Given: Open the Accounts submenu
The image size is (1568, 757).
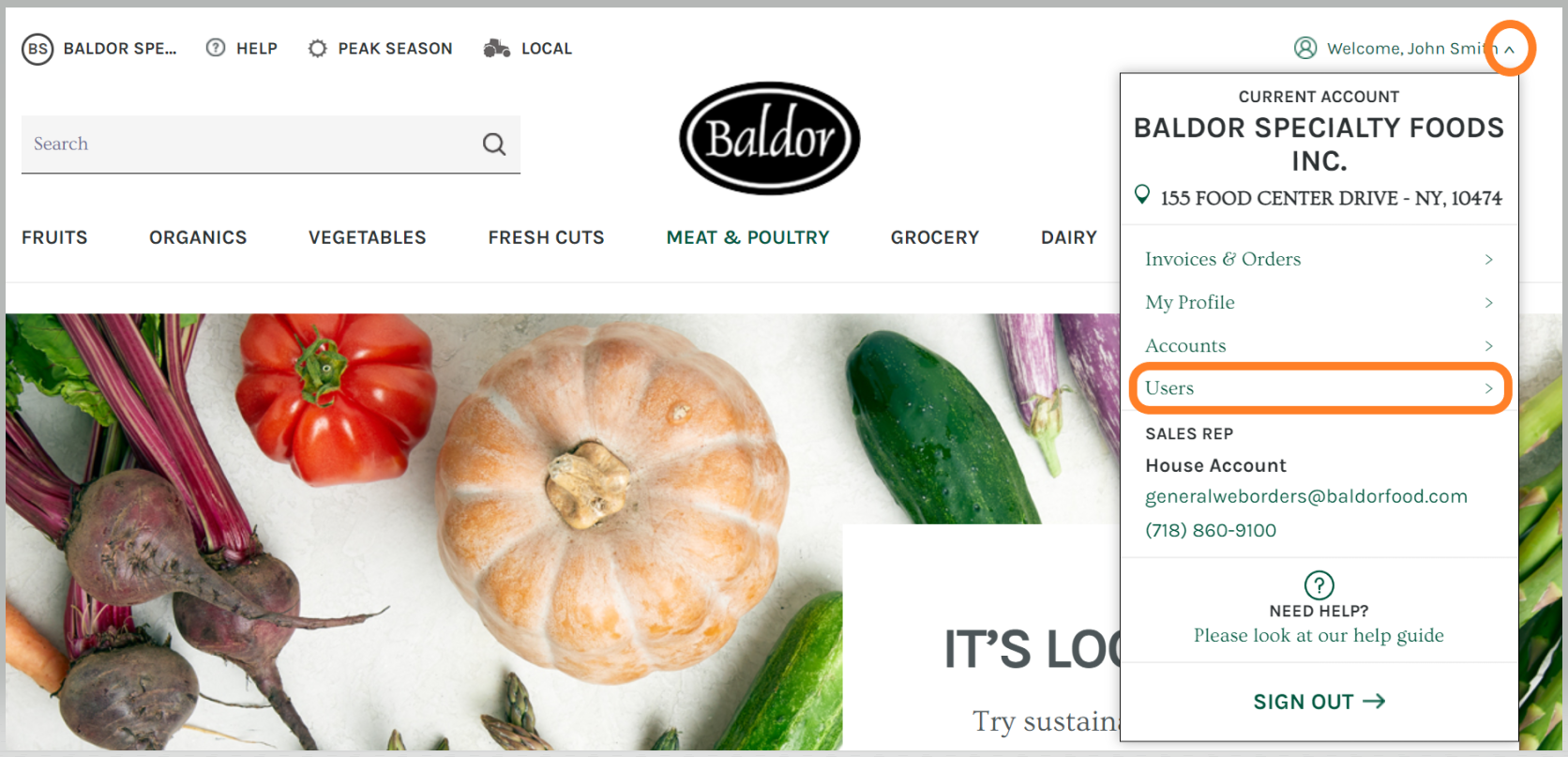Looking at the screenshot, I should [x=1319, y=345].
